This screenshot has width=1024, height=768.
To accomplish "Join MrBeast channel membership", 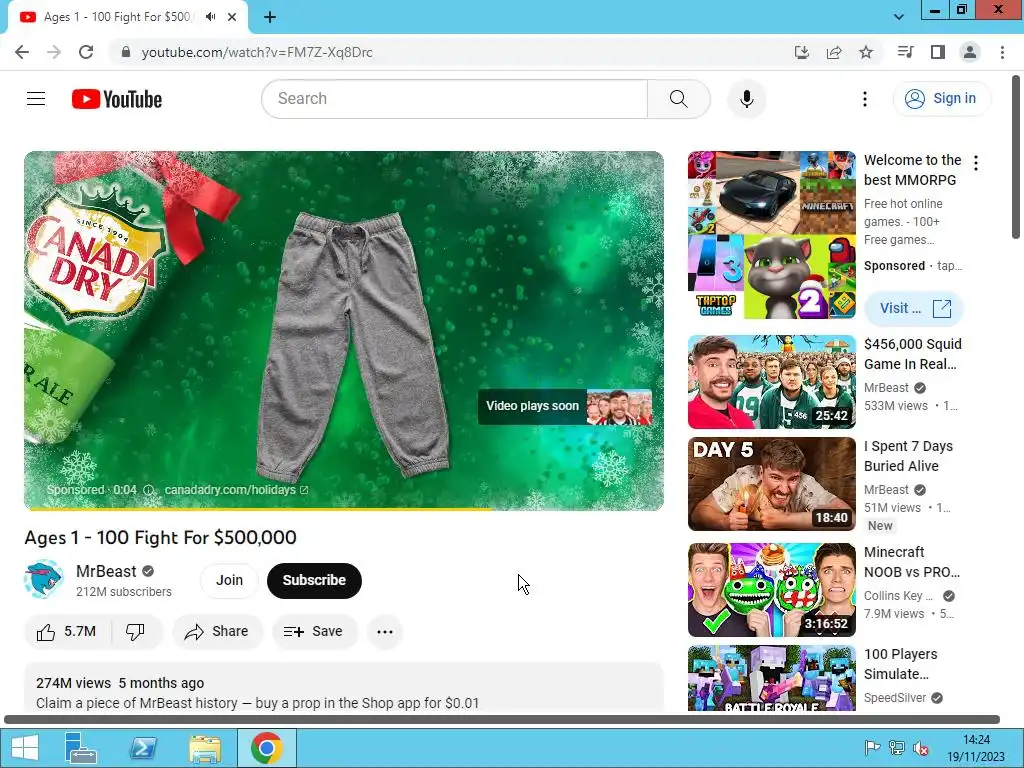I will pos(229,581).
